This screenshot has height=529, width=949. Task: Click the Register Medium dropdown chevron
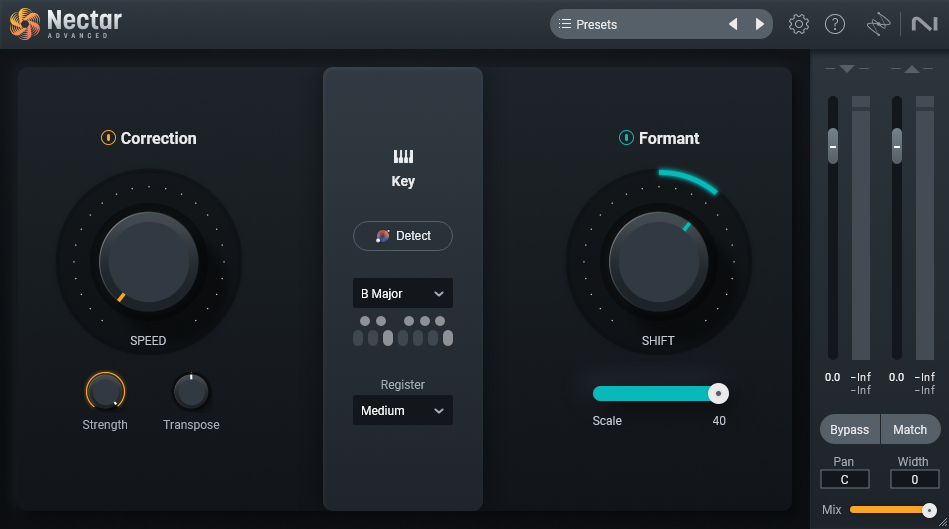439,411
